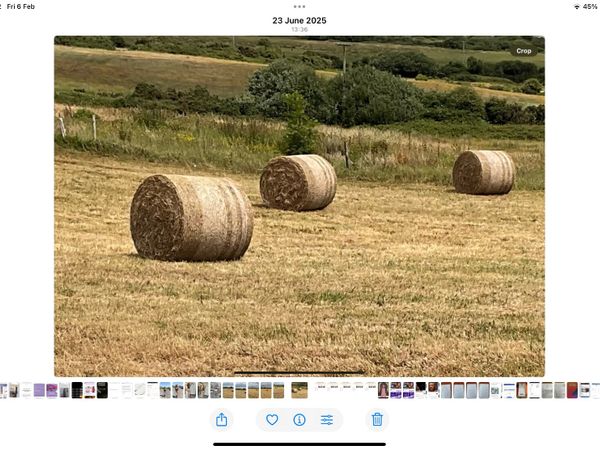
Task: Tap the home indicator bar at bottom
Action: 299,444
